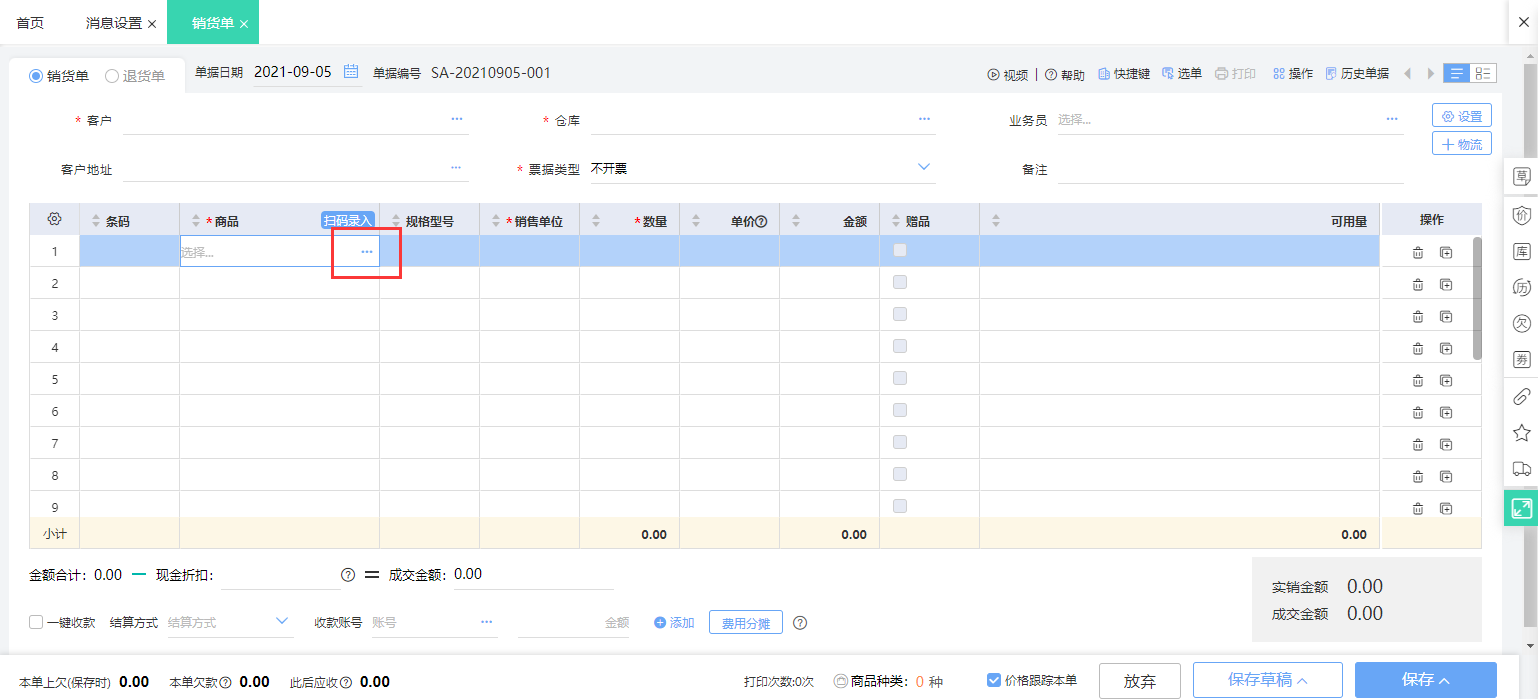
Task: Open the 客户 selector ellipsis
Action: [x=457, y=119]
